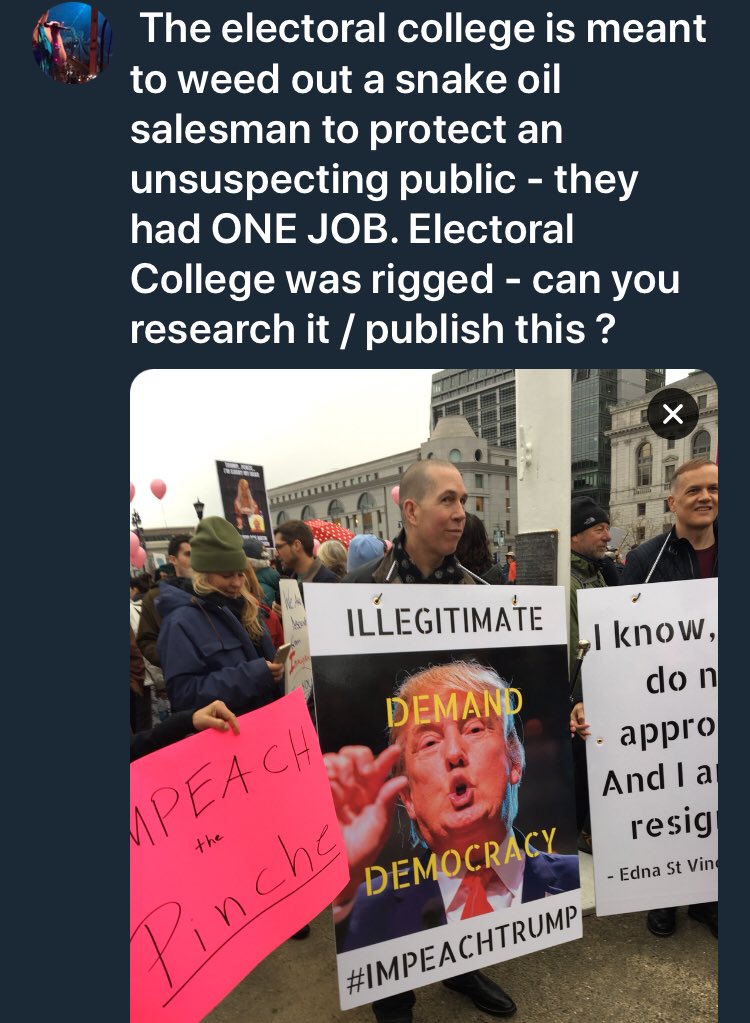Click the phrase 'snake oil' in the draft
The image size is (750, 1023).
(x=477, y=80)
